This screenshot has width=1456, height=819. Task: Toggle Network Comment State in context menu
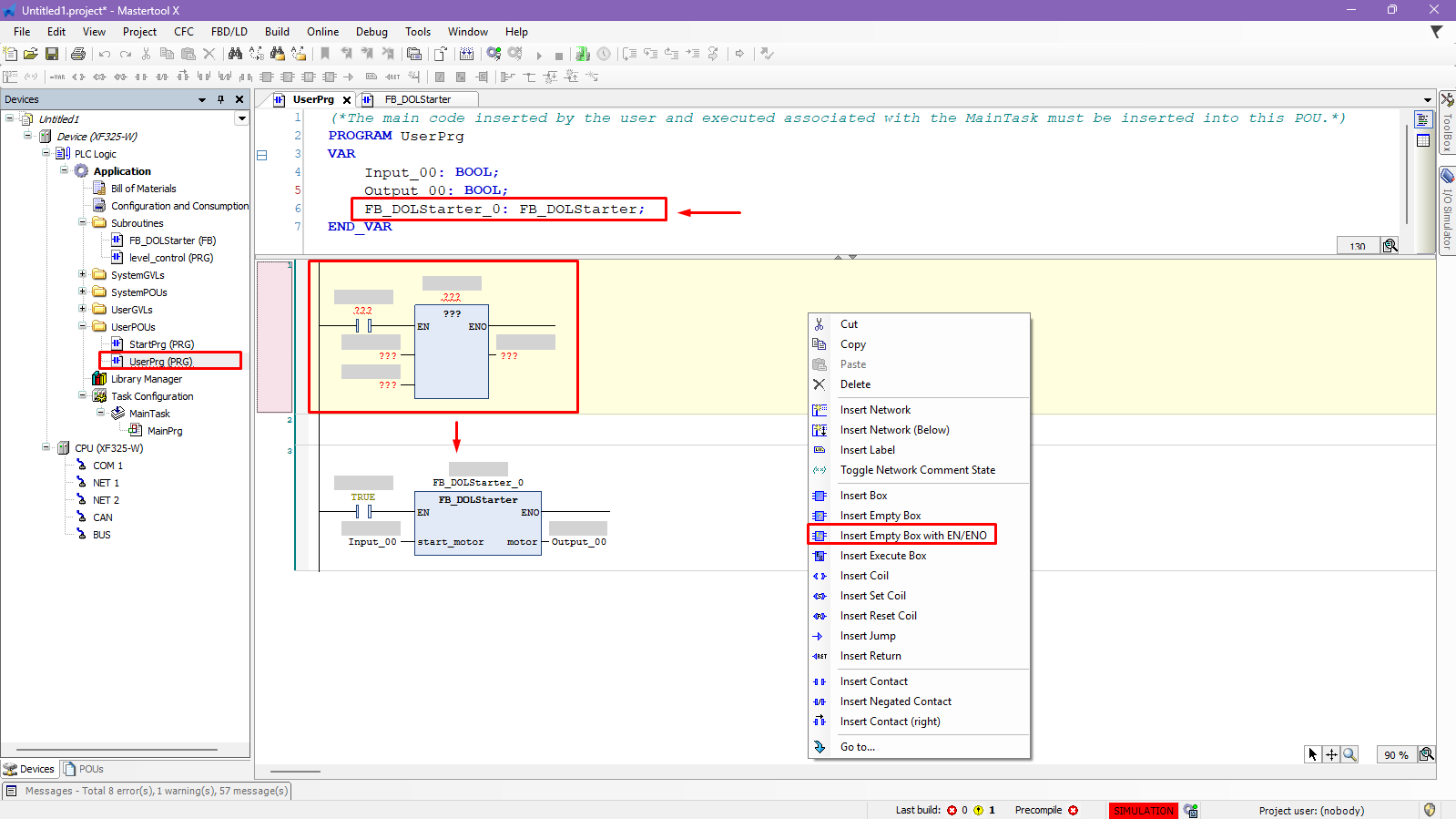pos(917,470)
